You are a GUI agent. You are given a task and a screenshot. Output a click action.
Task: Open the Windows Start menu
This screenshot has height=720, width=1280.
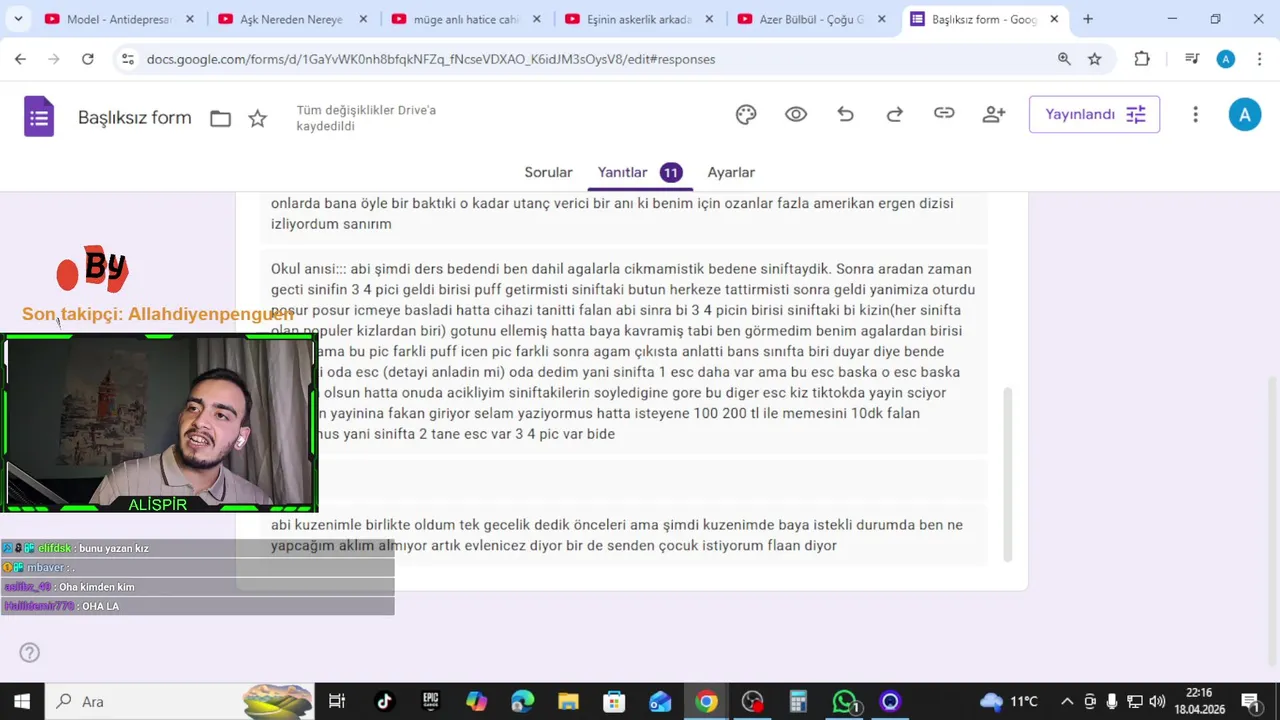click(21, 701)
